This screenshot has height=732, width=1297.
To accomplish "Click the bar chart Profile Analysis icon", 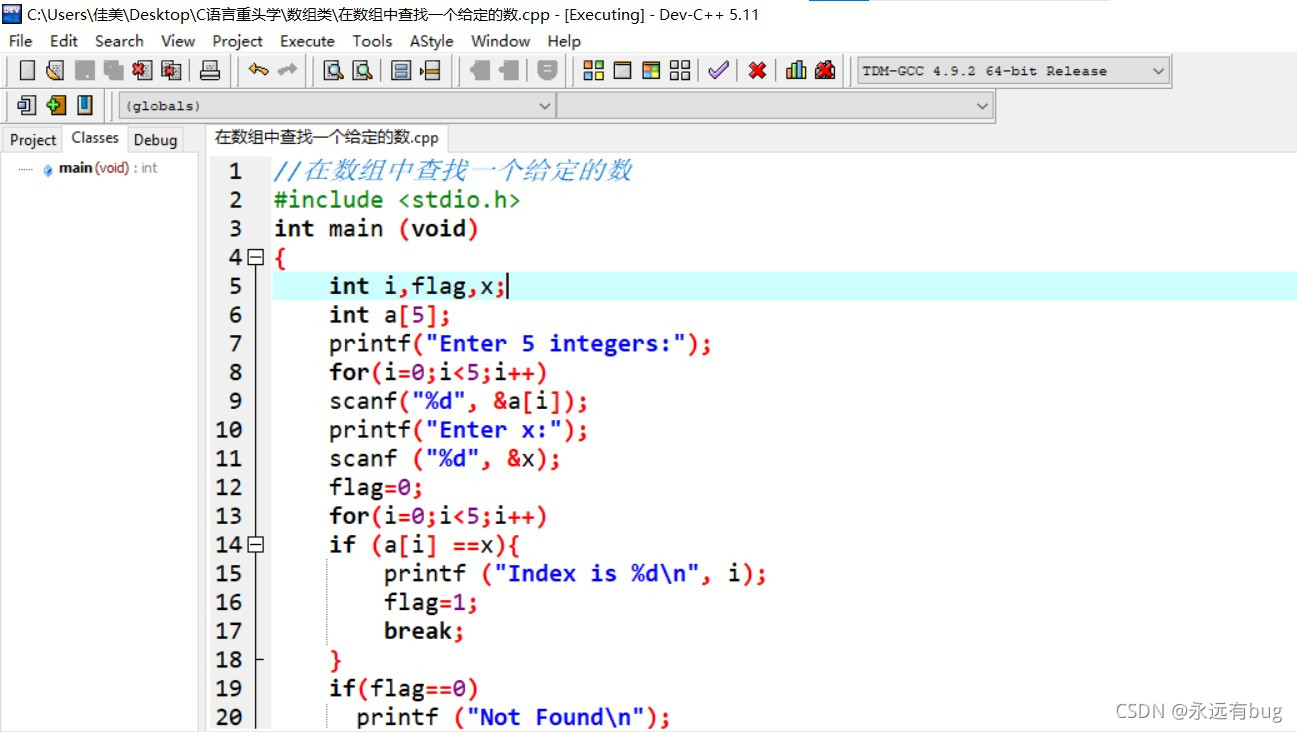I will (x=796, y=71).
